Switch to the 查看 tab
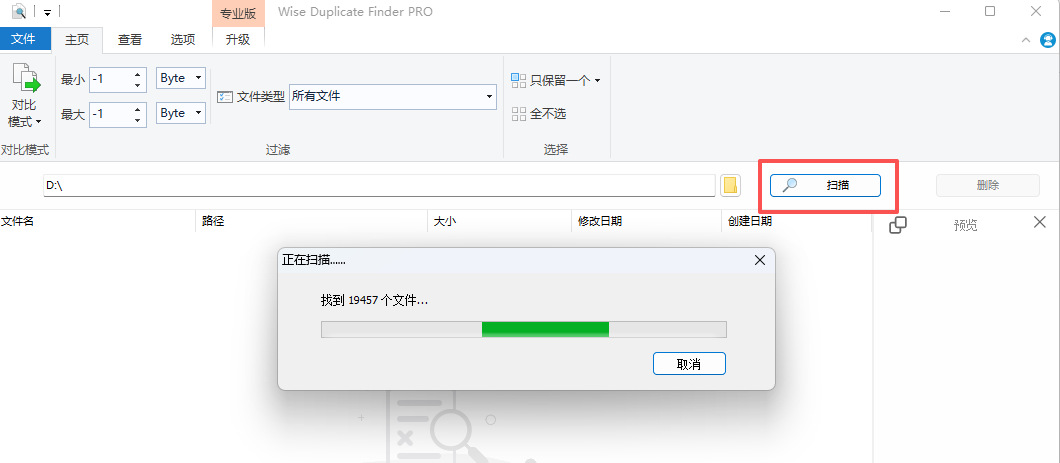This screenshot has height=463, width=1060. (x=130, y=39)
